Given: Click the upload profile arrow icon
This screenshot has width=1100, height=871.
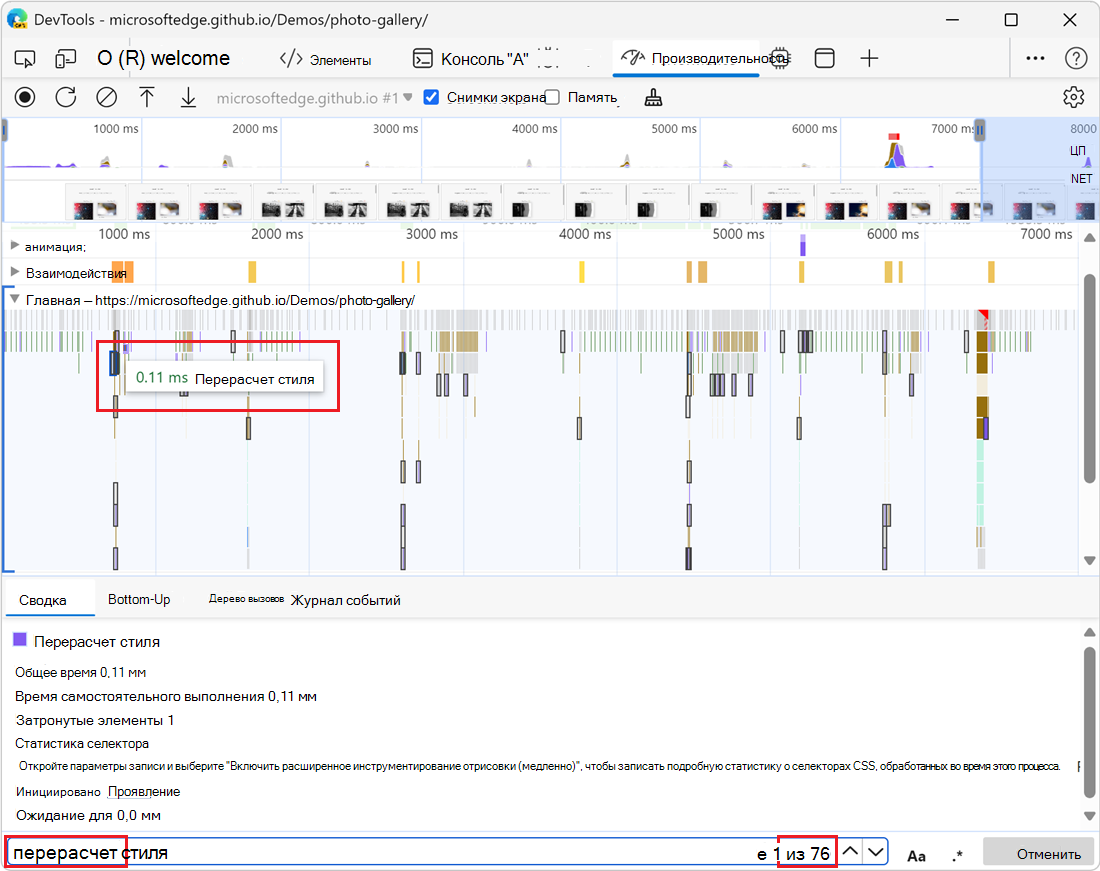Looking at the screenshot, I should 147,97.
